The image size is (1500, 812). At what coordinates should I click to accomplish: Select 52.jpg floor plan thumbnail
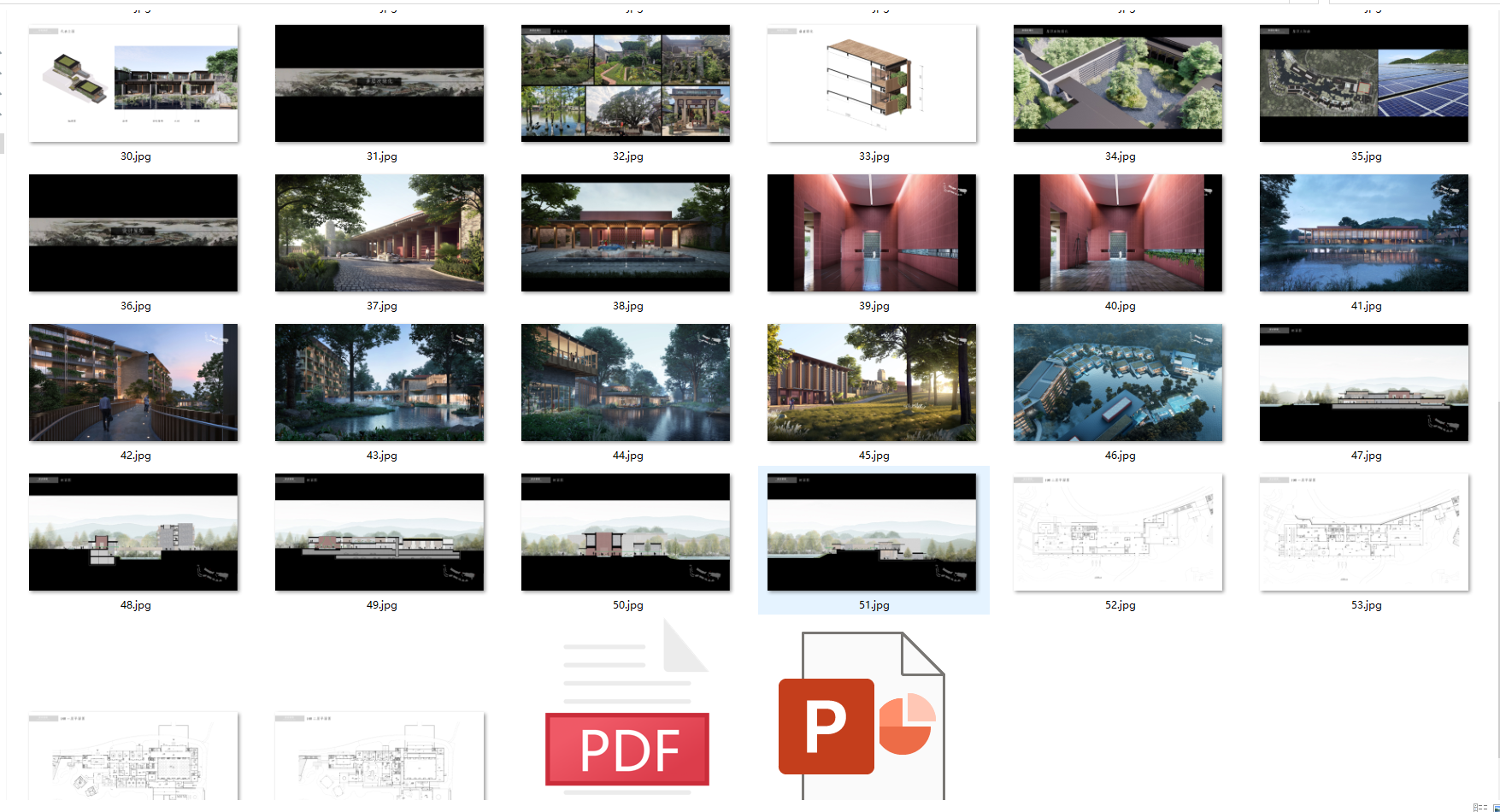click(x=1118, y=532)
